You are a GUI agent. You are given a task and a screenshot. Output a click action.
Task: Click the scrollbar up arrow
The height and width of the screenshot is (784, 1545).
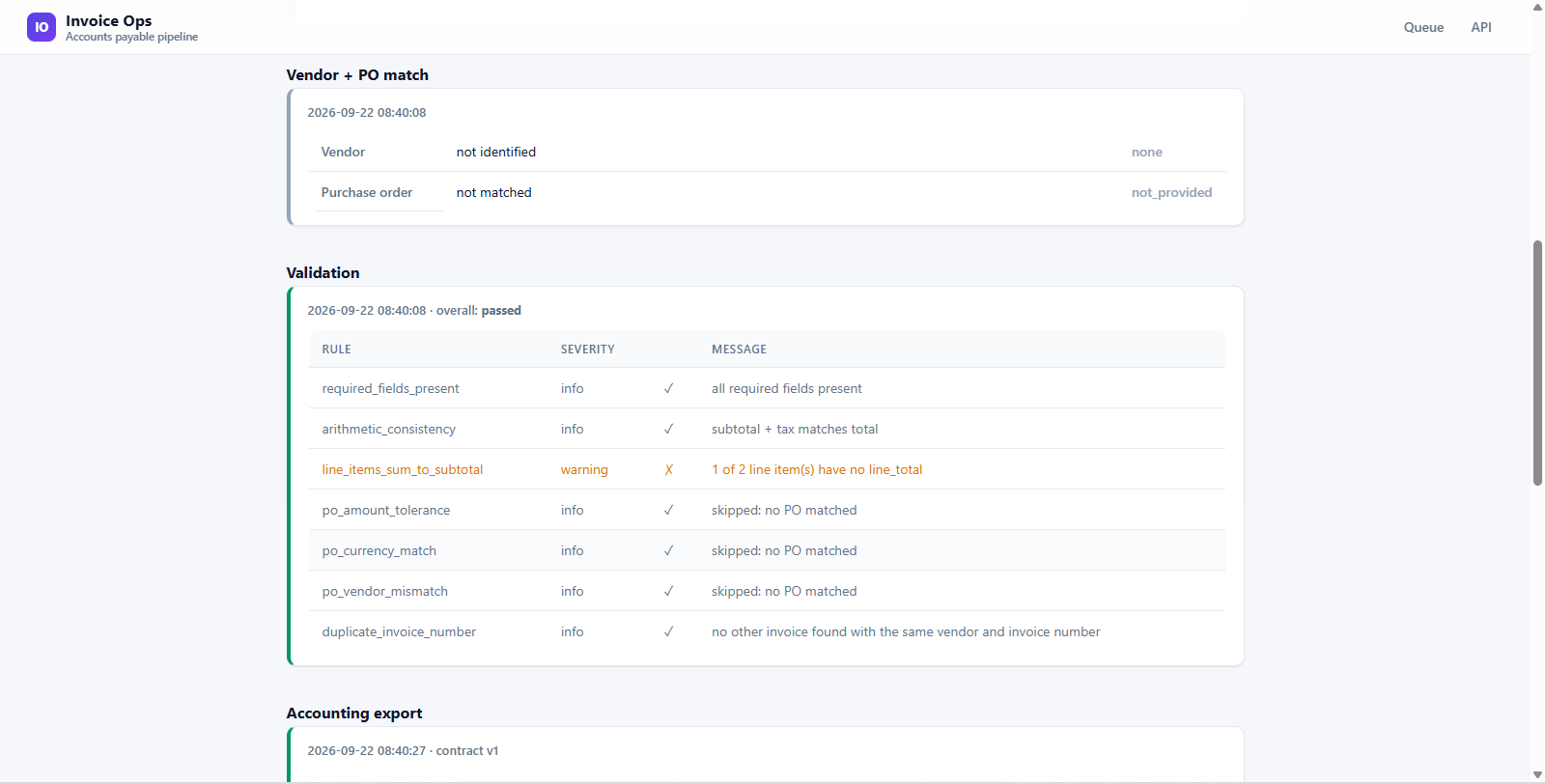(1537, 7)
